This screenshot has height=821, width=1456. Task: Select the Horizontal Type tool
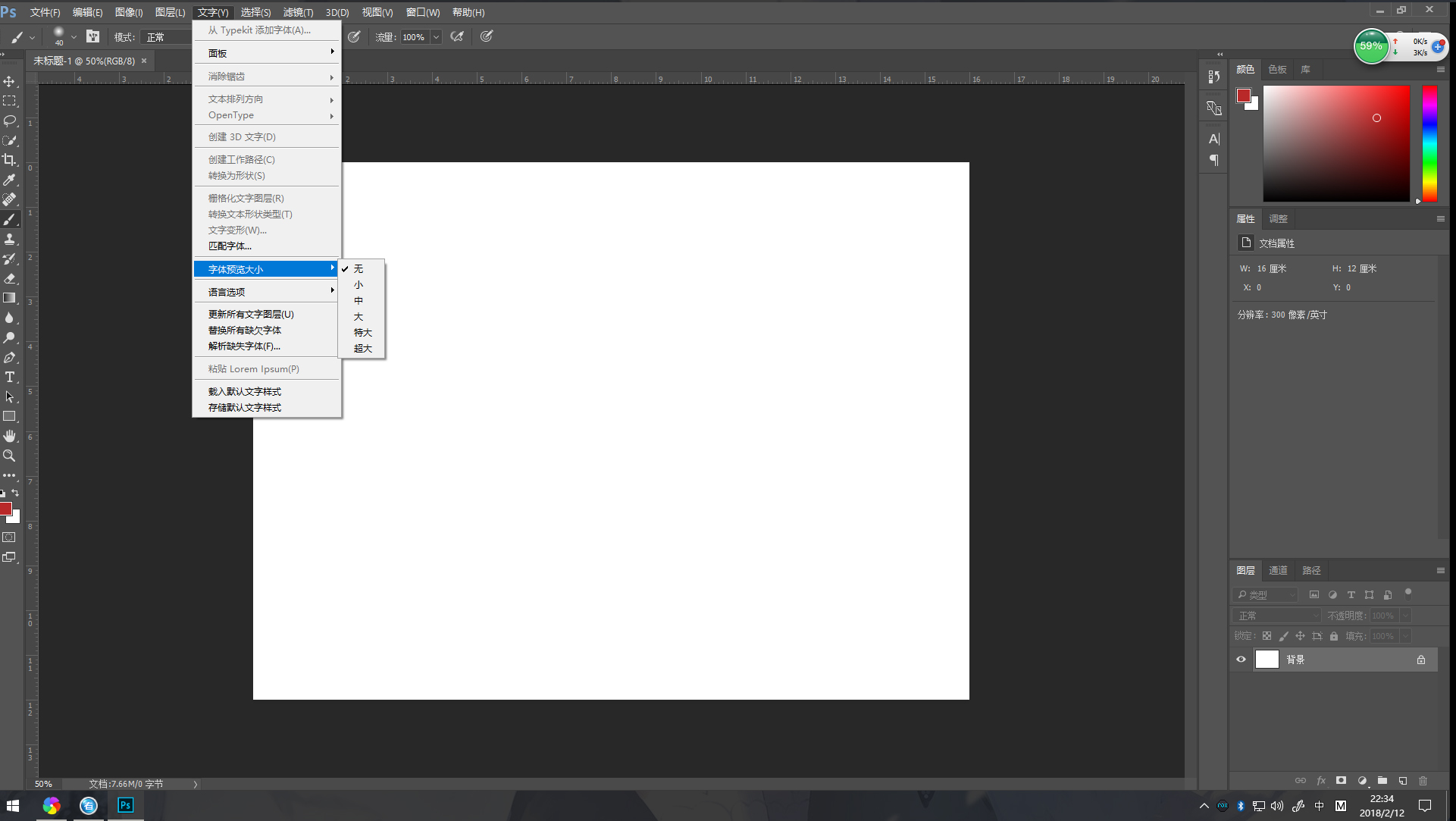click(9, 377)
